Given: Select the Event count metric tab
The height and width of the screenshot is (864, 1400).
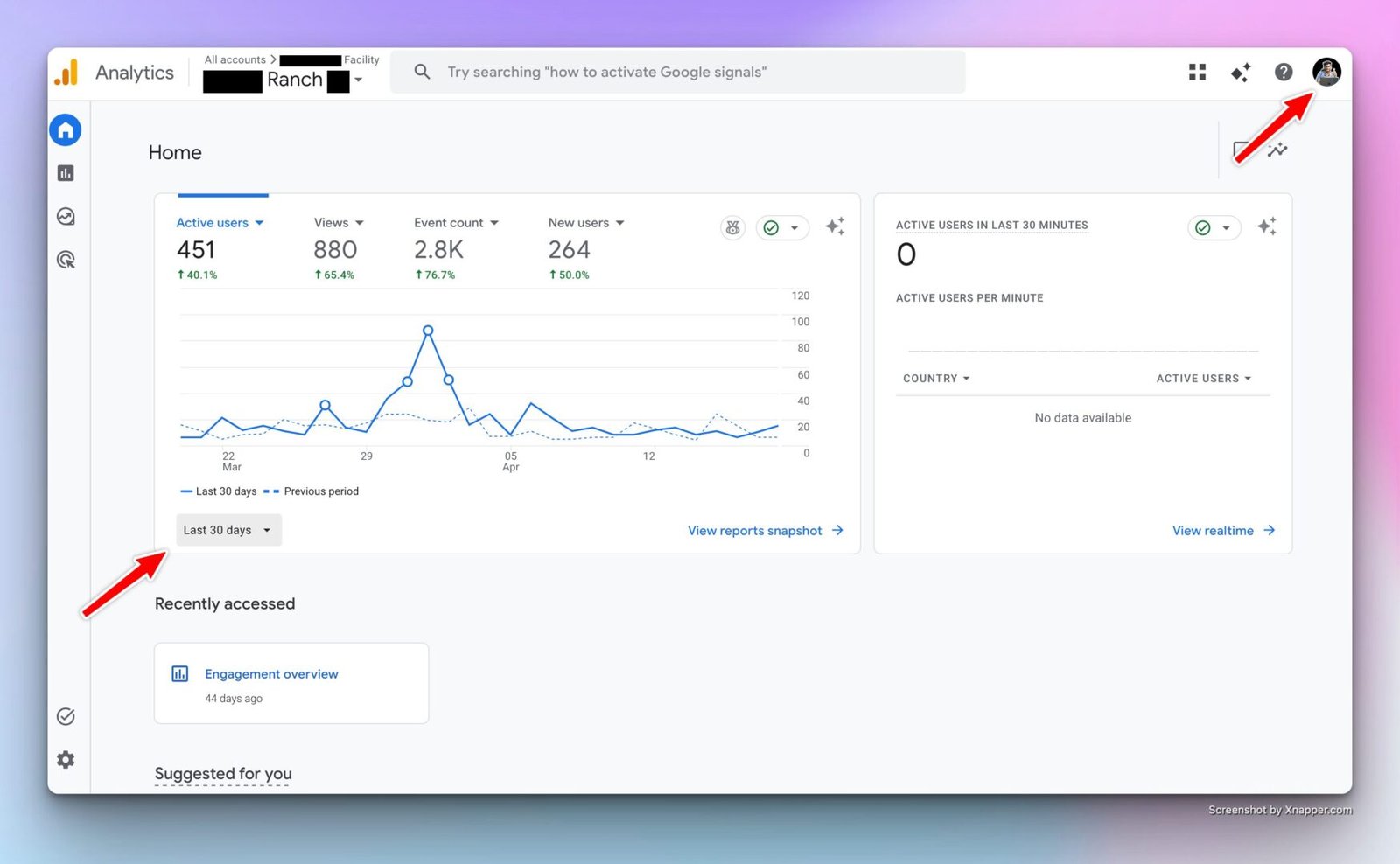Looking at the screenshot, I should click(456, 223).
